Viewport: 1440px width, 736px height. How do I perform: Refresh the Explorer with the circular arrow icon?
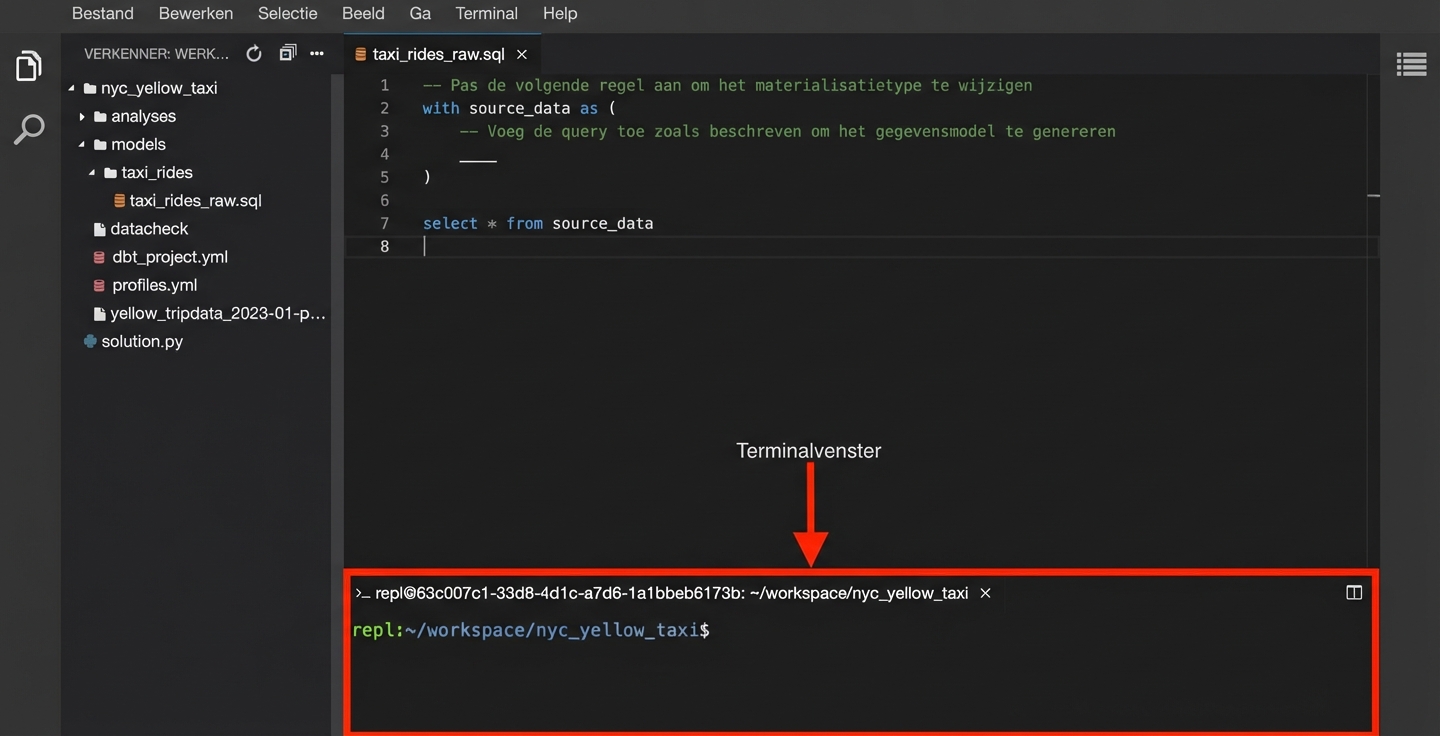click(253, 53)
